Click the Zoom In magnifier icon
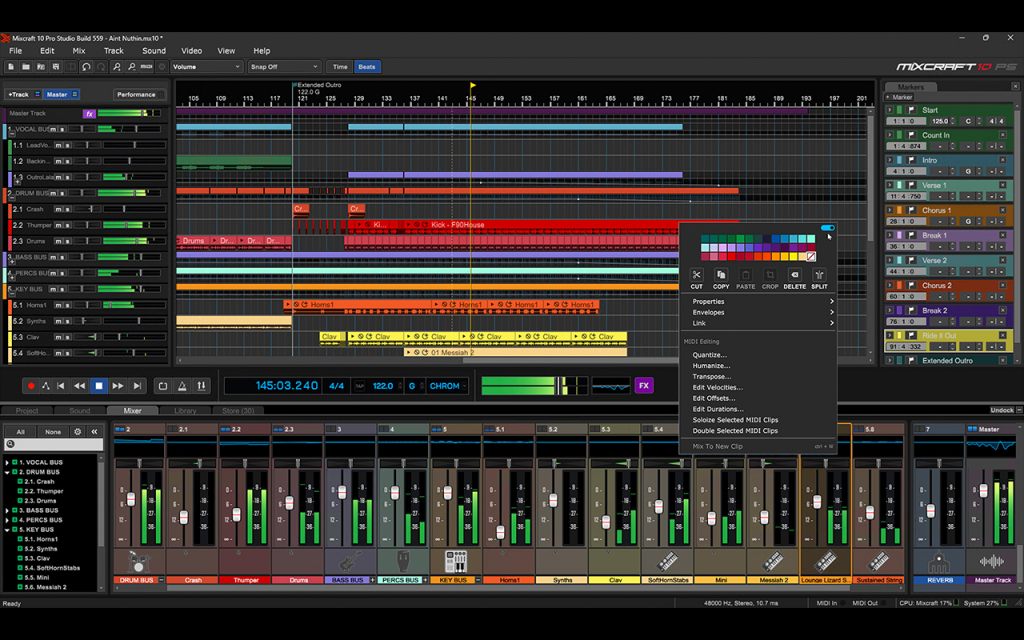The image size is (1024, 640). click(x=116, y=67)
